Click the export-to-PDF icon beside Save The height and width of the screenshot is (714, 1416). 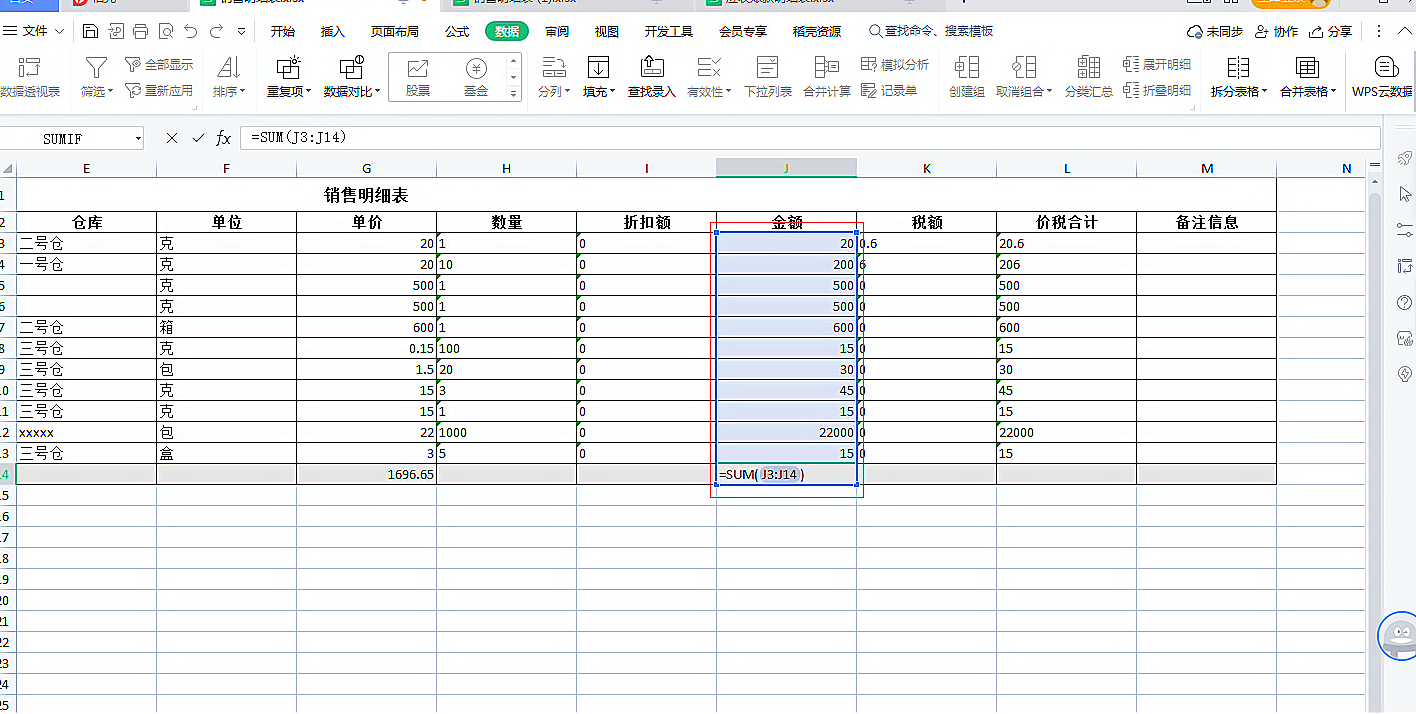[116, 32]
